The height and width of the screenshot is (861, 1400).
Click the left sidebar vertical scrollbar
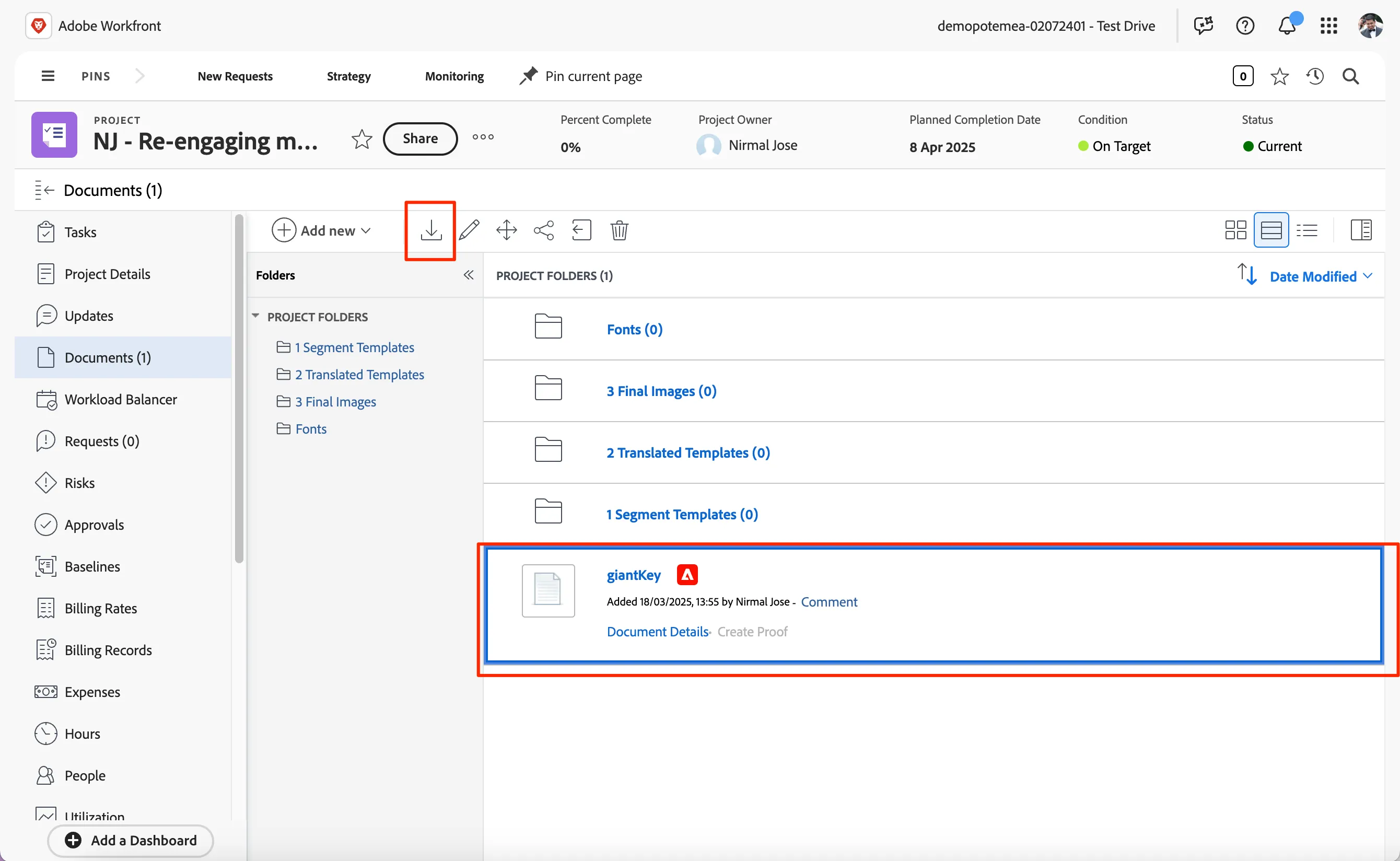(239, 387)
